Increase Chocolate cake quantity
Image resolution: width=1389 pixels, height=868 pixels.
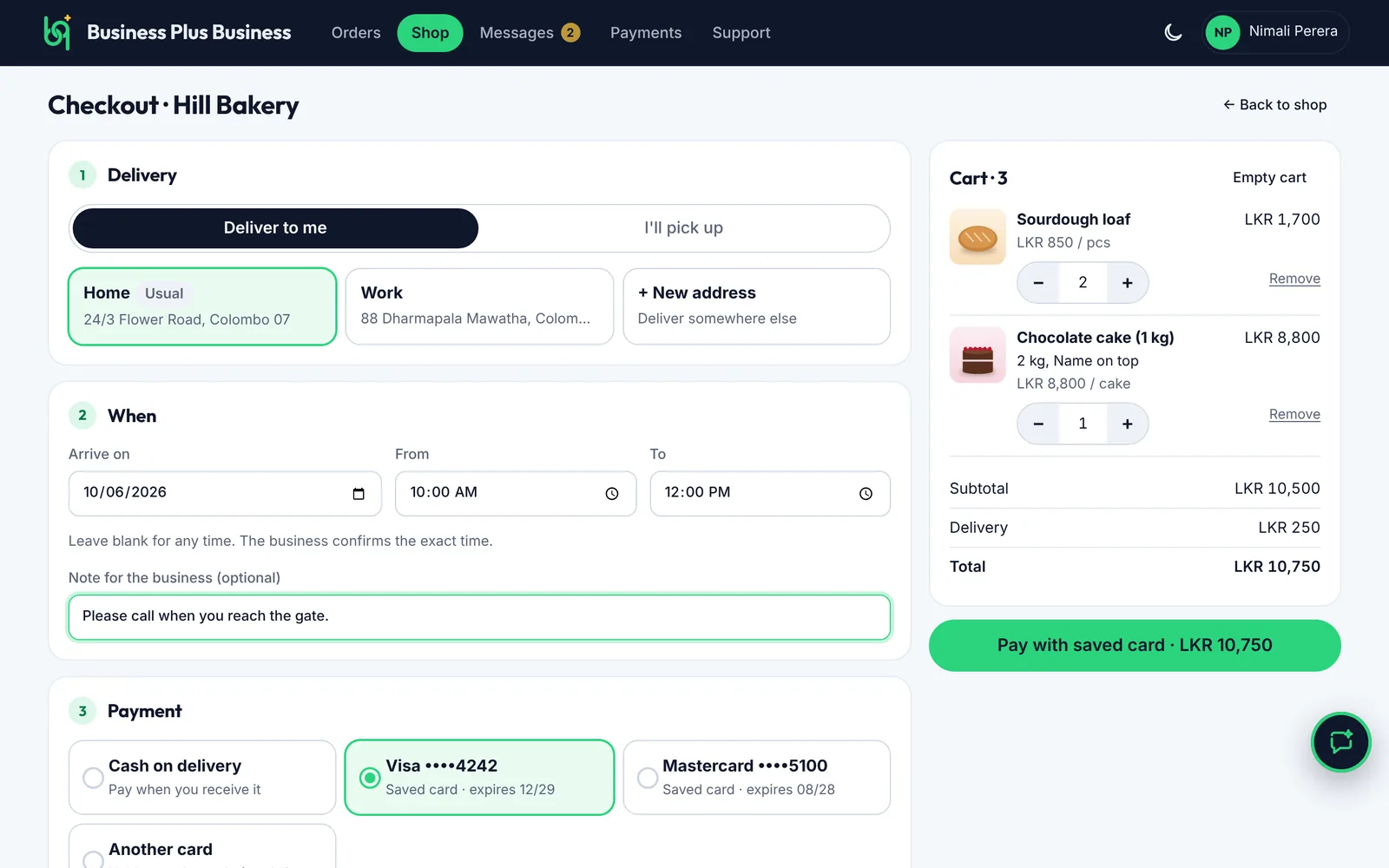(1127, 424)
